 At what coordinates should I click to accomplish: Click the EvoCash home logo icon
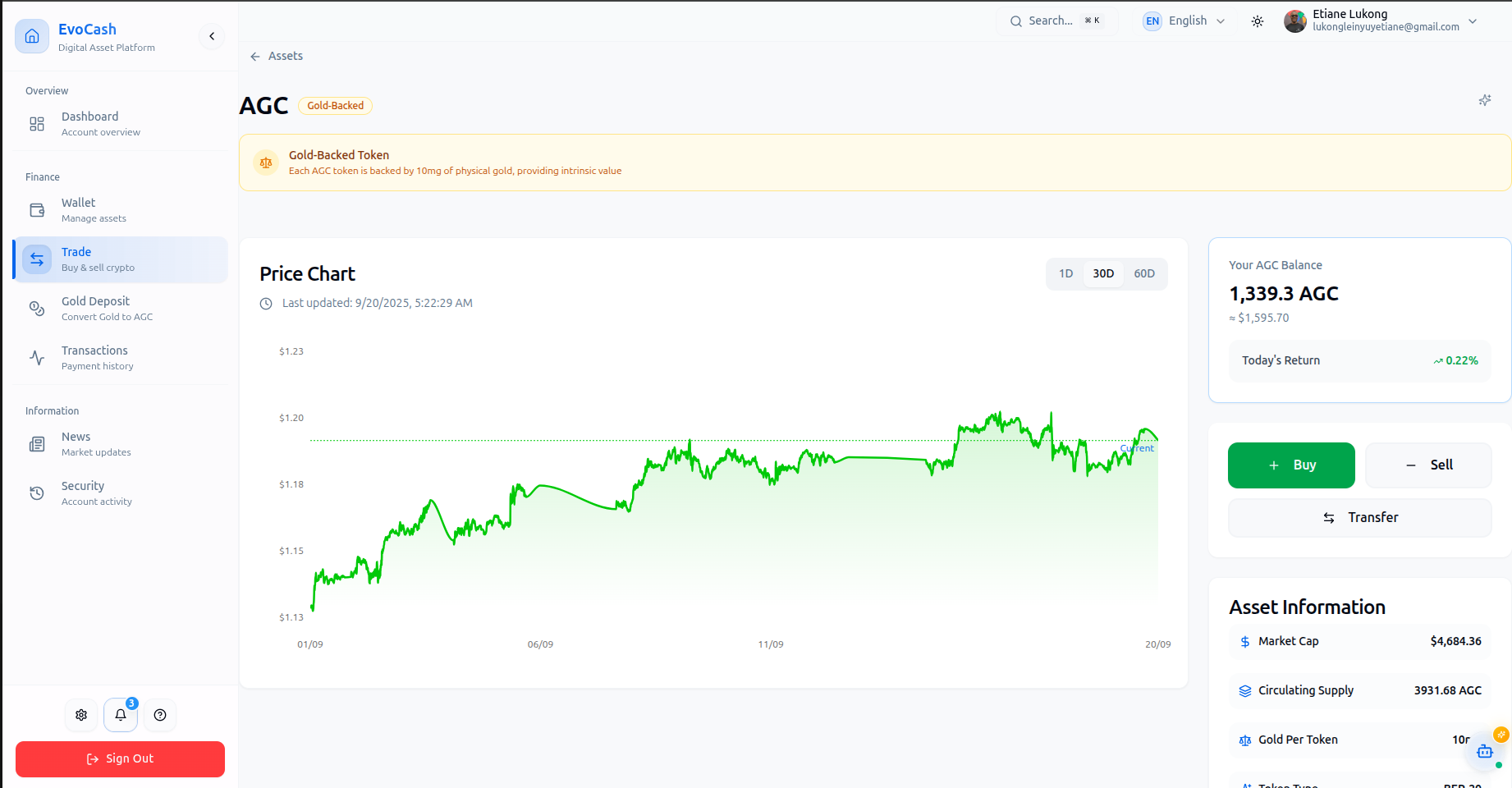point(32,36)
